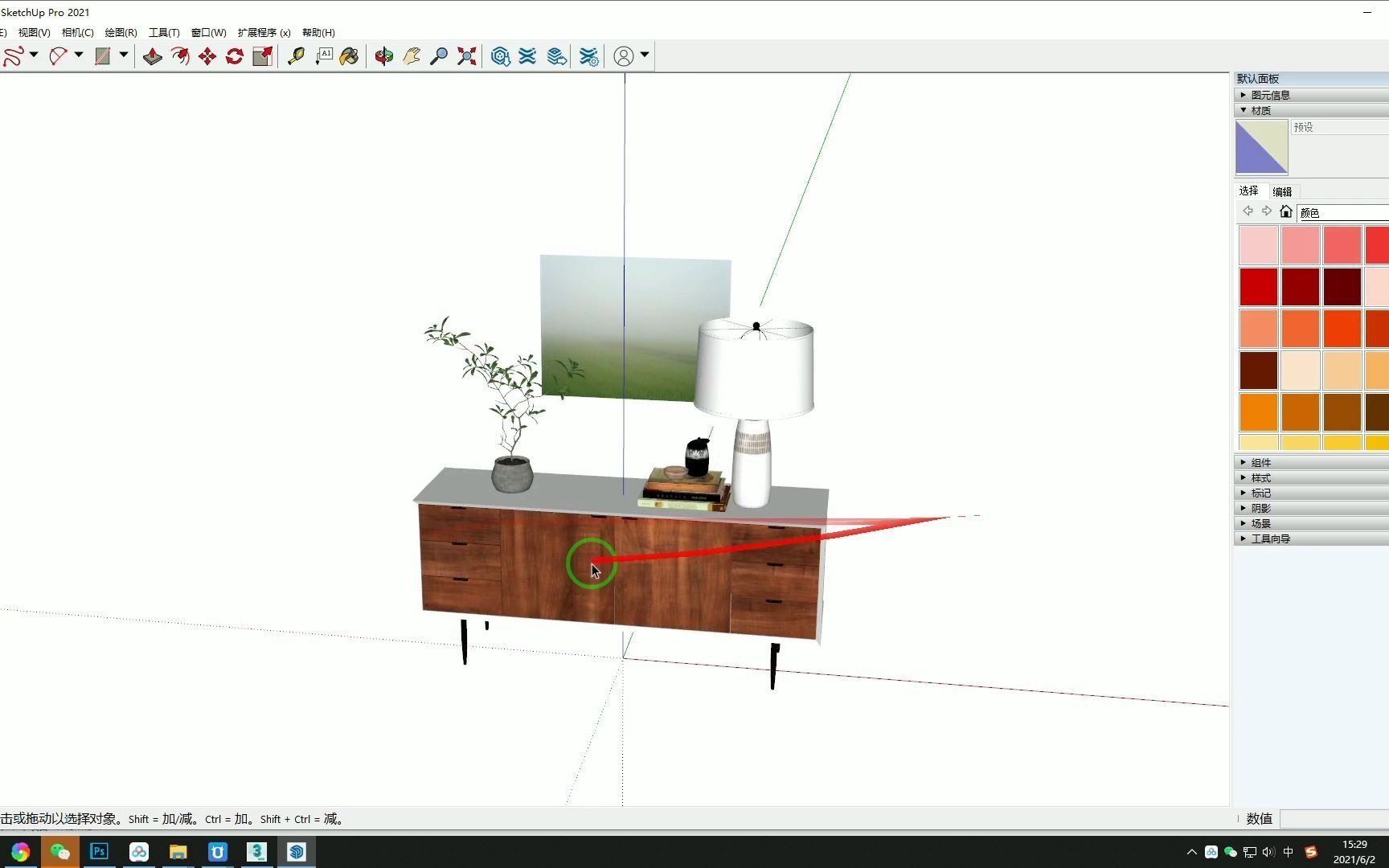Select the Rotate tool
The height and width of the screenshot is (868, 1389).
234,56
